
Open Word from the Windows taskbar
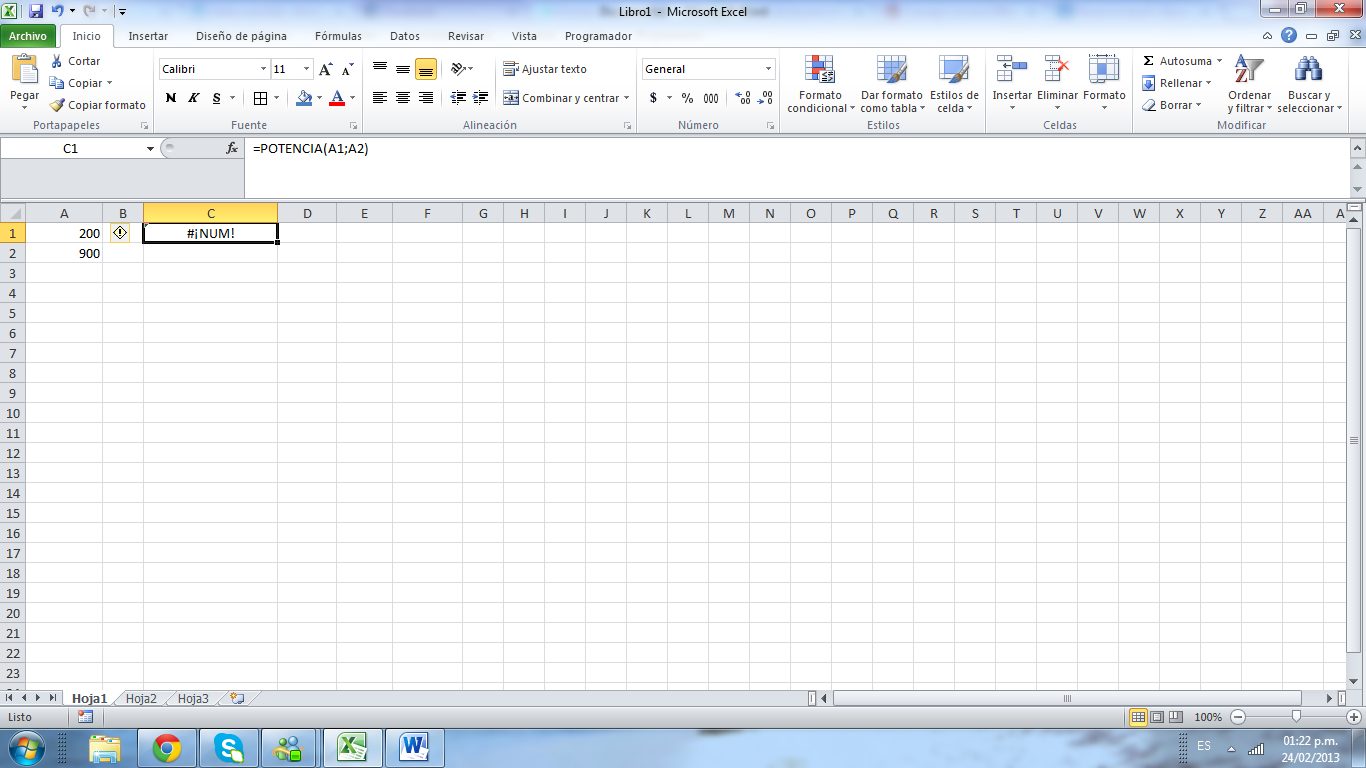tap(414, 747)
